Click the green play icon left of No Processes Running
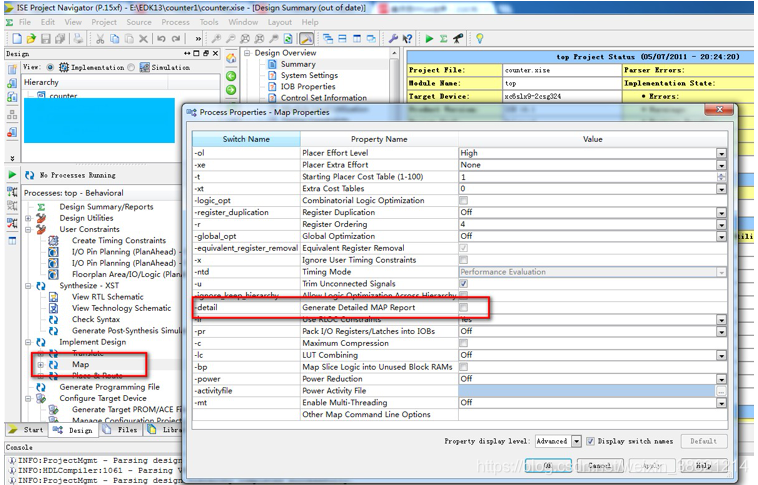The width and height of the screenshot is (758, 485). 12,175
